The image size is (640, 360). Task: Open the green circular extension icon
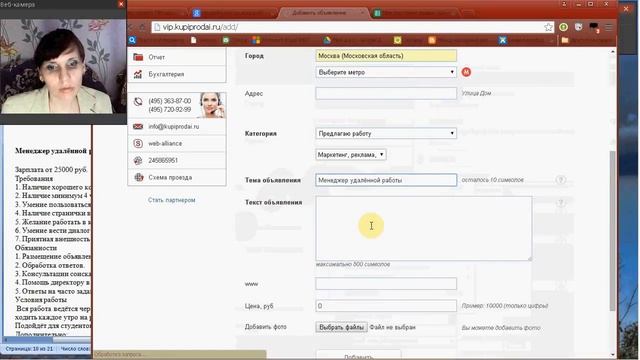(563, 27)
